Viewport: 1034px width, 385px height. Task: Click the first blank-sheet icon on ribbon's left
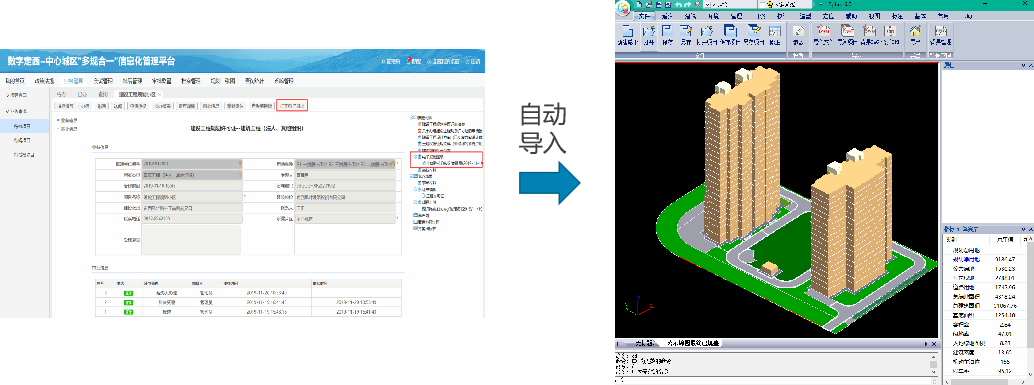pyautogui.click(x=628, y=30)
